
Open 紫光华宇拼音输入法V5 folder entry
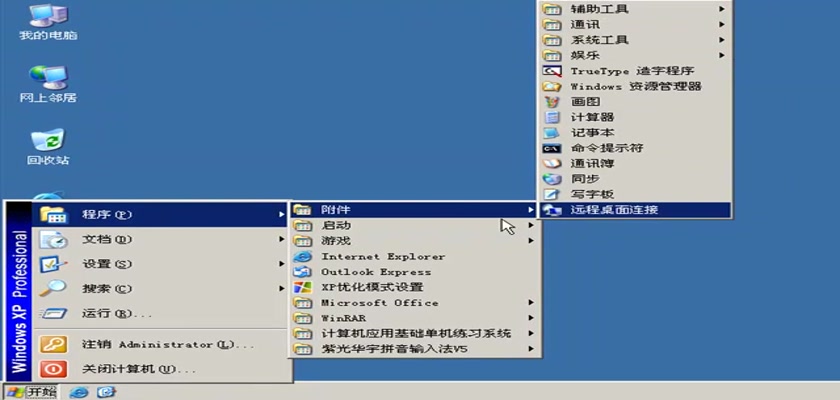coord(414,349)
